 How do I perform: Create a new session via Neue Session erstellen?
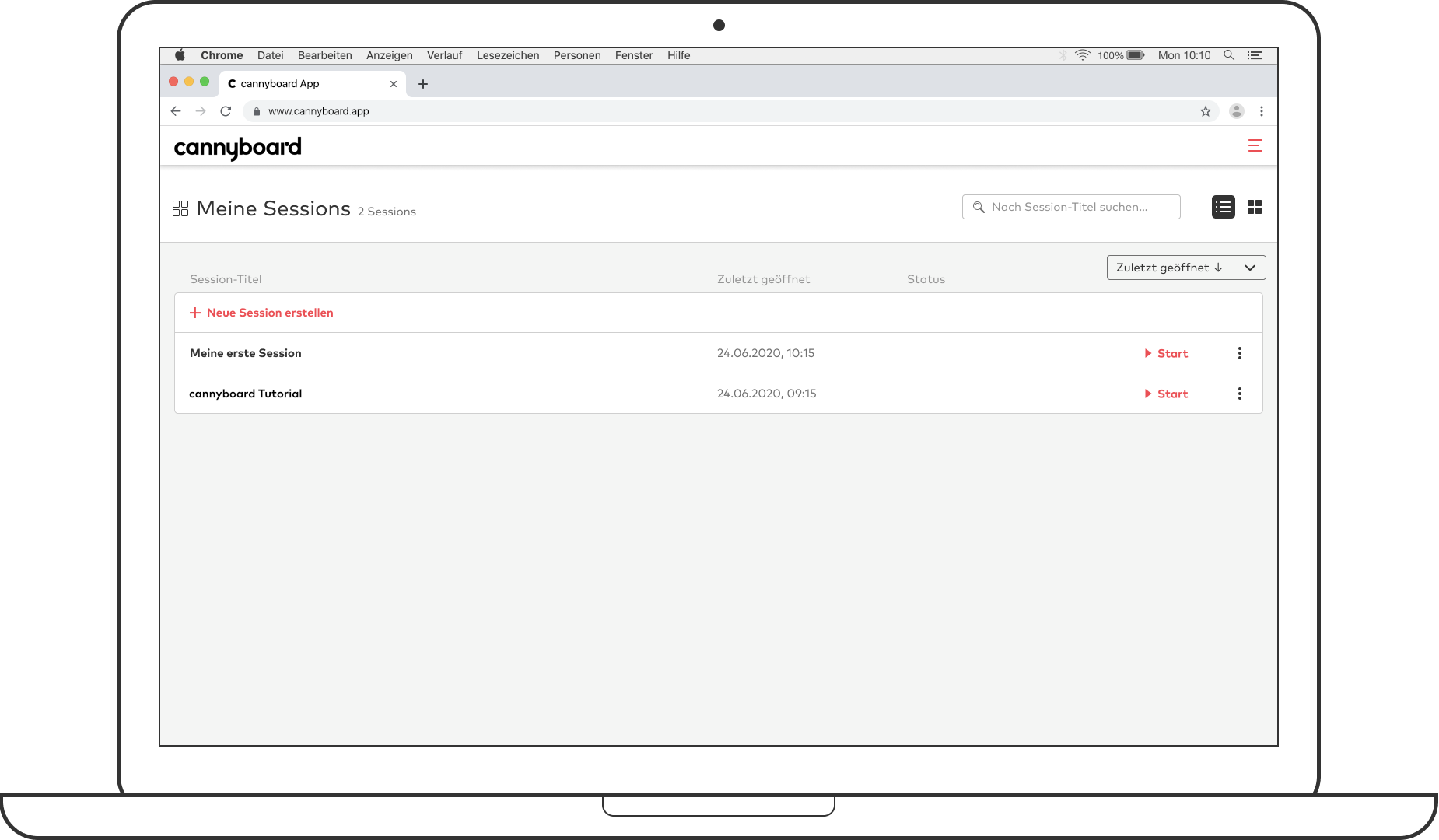tap(261, 313)
